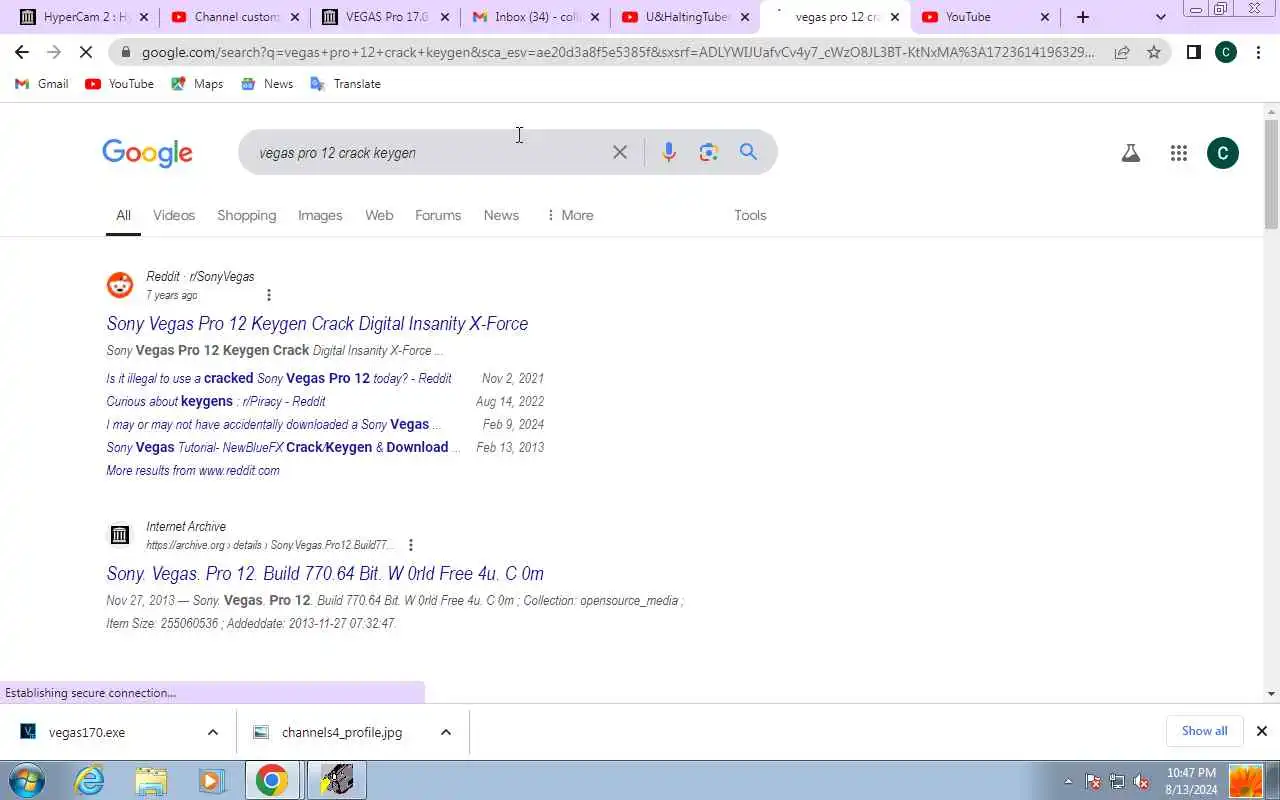The width and height of the screenshot is (1280, 800).
Task: Select Web search filter
Action: pos(379,215)
